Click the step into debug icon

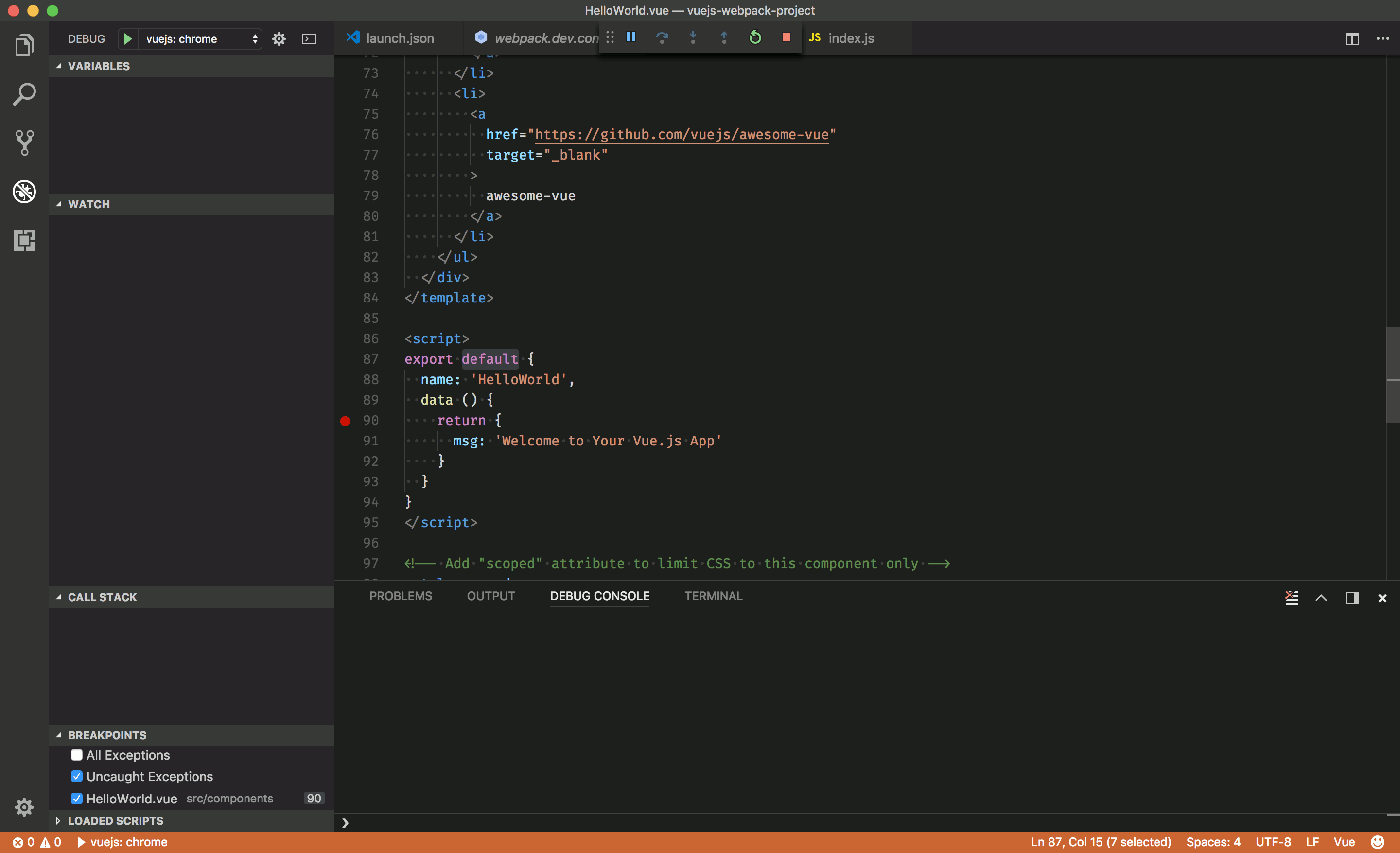pos(693,38)
